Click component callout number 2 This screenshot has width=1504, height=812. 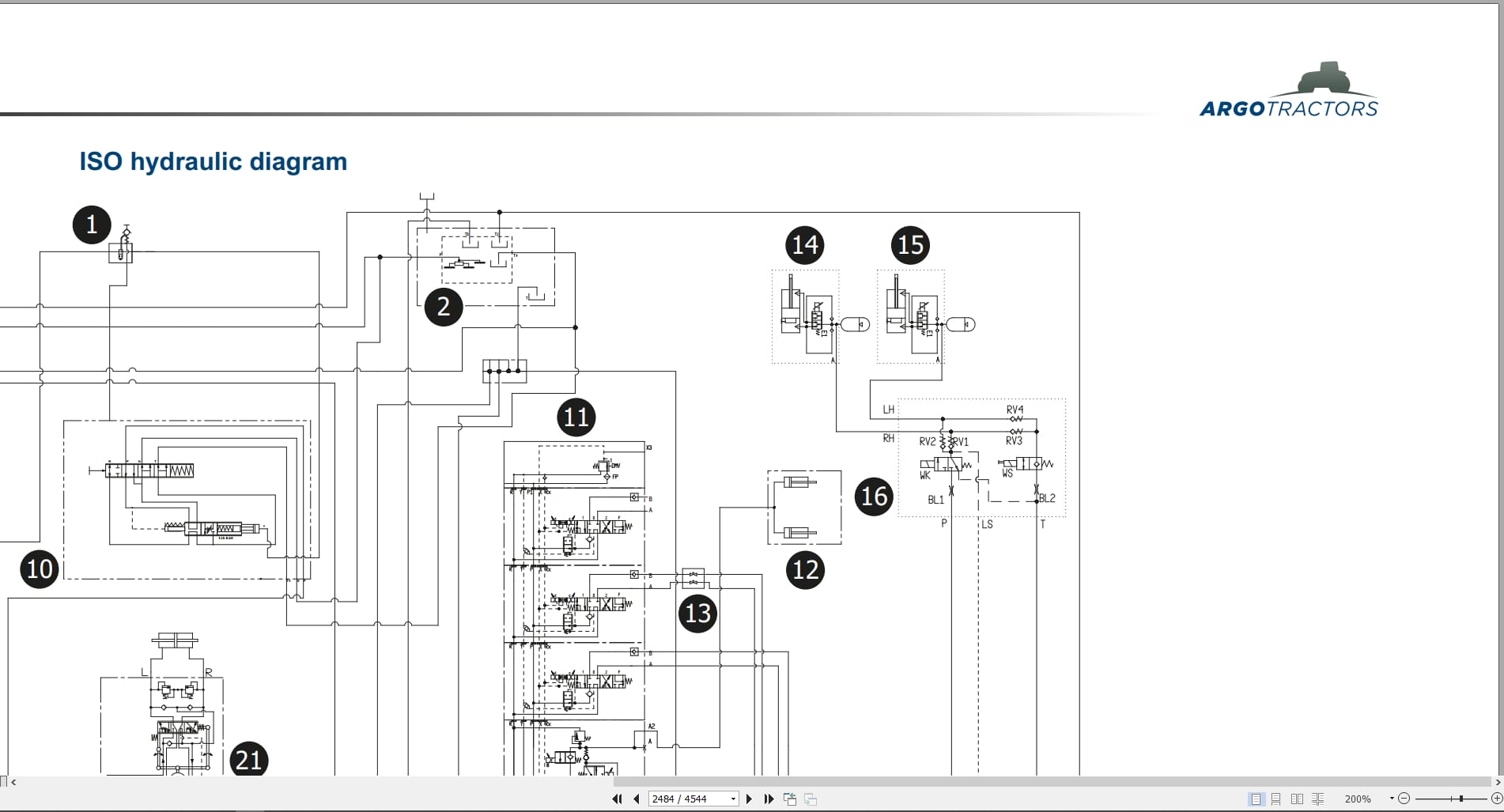click(x=444, y=307)
